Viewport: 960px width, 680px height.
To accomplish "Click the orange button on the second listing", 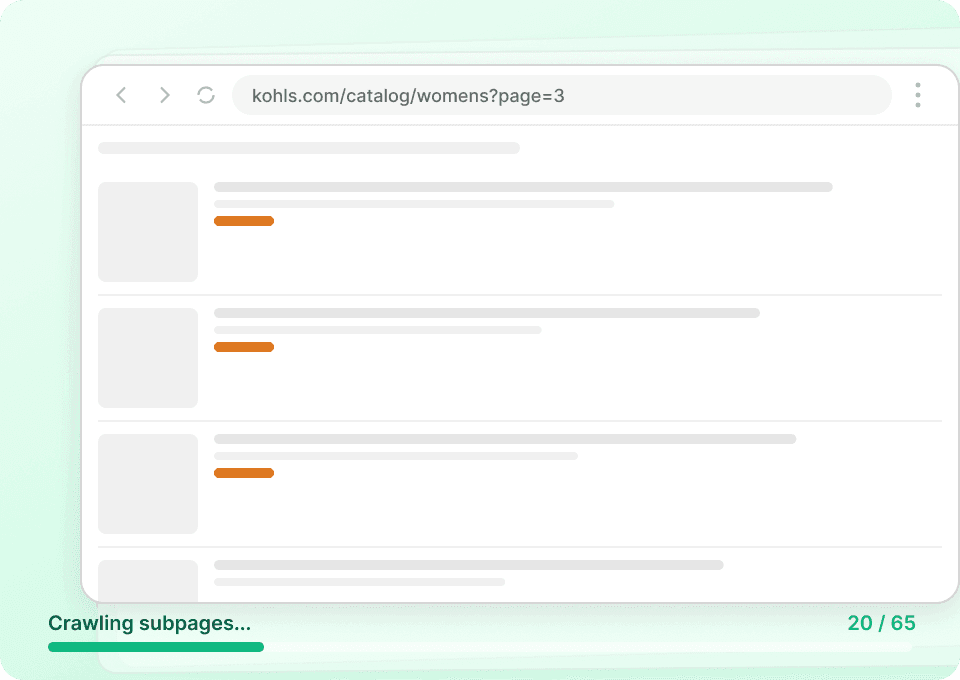I will click(x=244, y=346).
